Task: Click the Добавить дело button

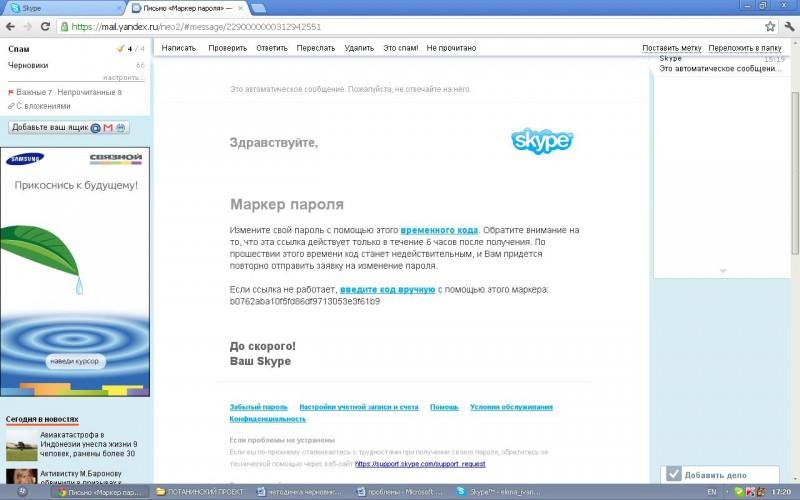Action: point(719,474)
